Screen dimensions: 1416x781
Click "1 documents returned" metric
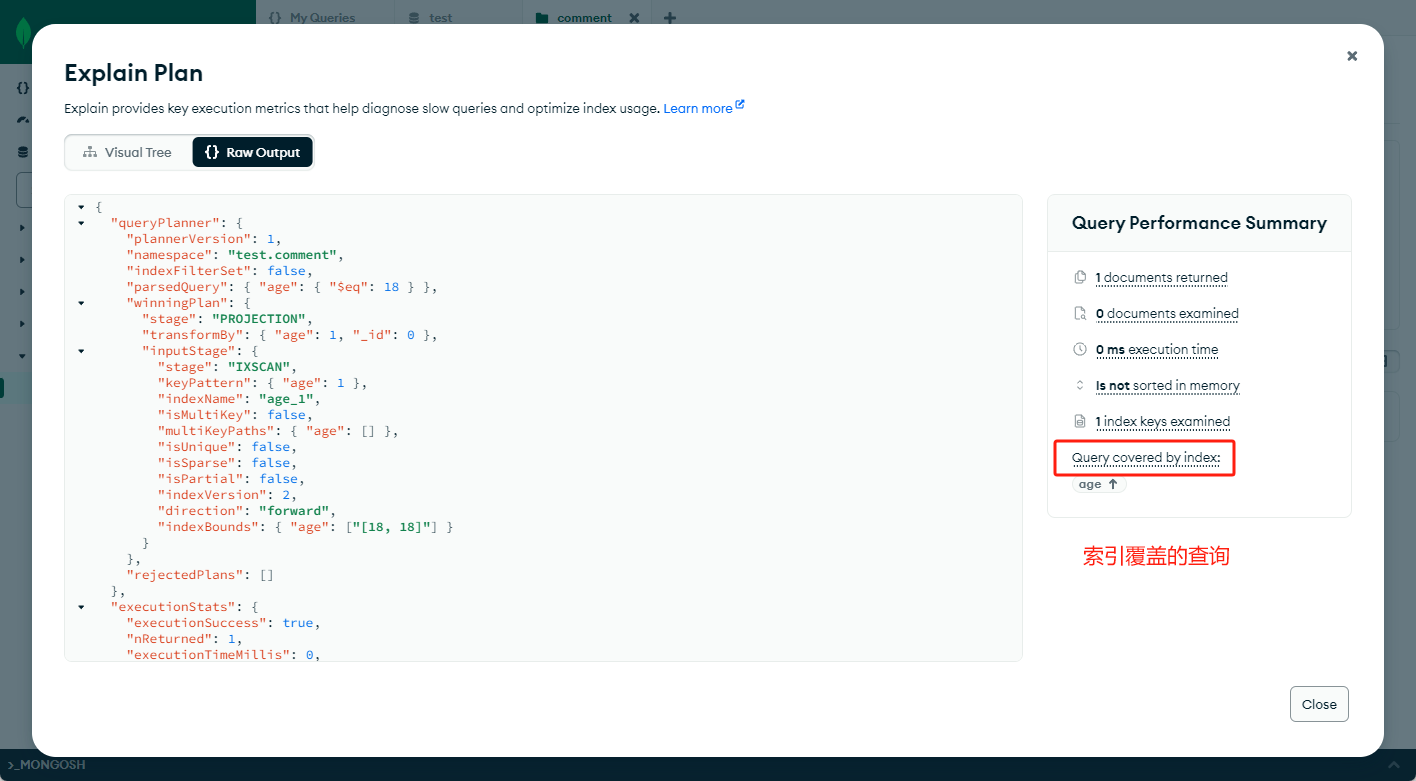(x=1161, y=278)
